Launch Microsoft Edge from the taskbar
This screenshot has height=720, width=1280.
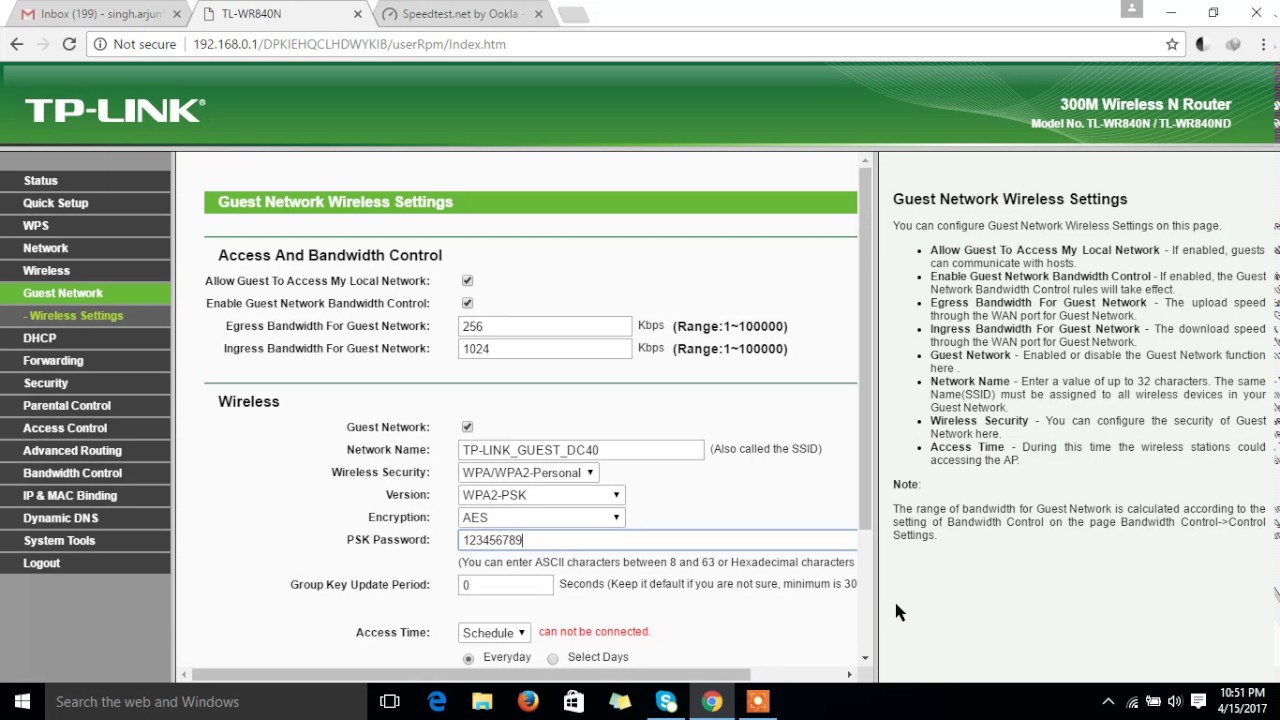click(x=437, y=702)
